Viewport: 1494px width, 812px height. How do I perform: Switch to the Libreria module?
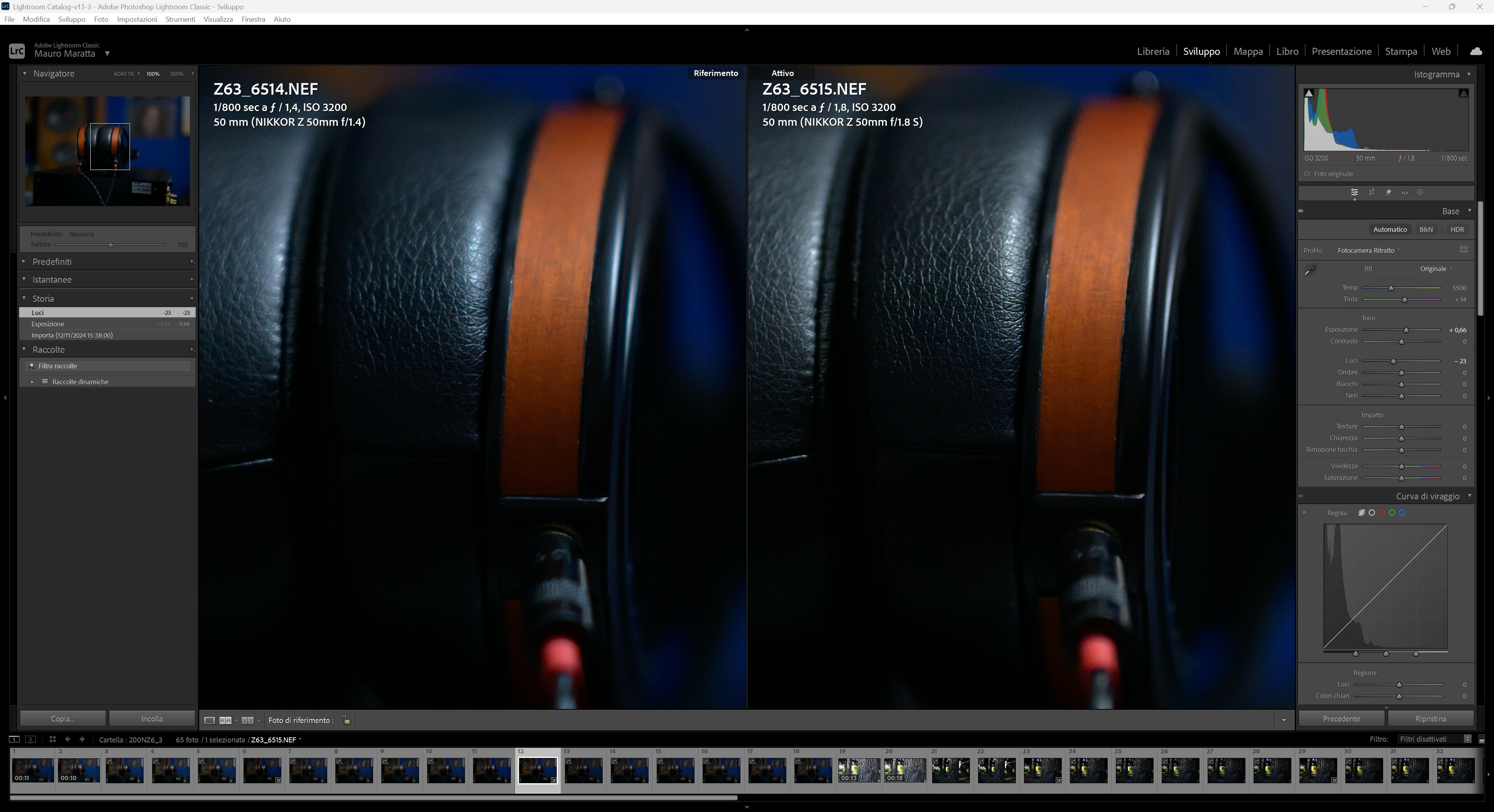1152,51
